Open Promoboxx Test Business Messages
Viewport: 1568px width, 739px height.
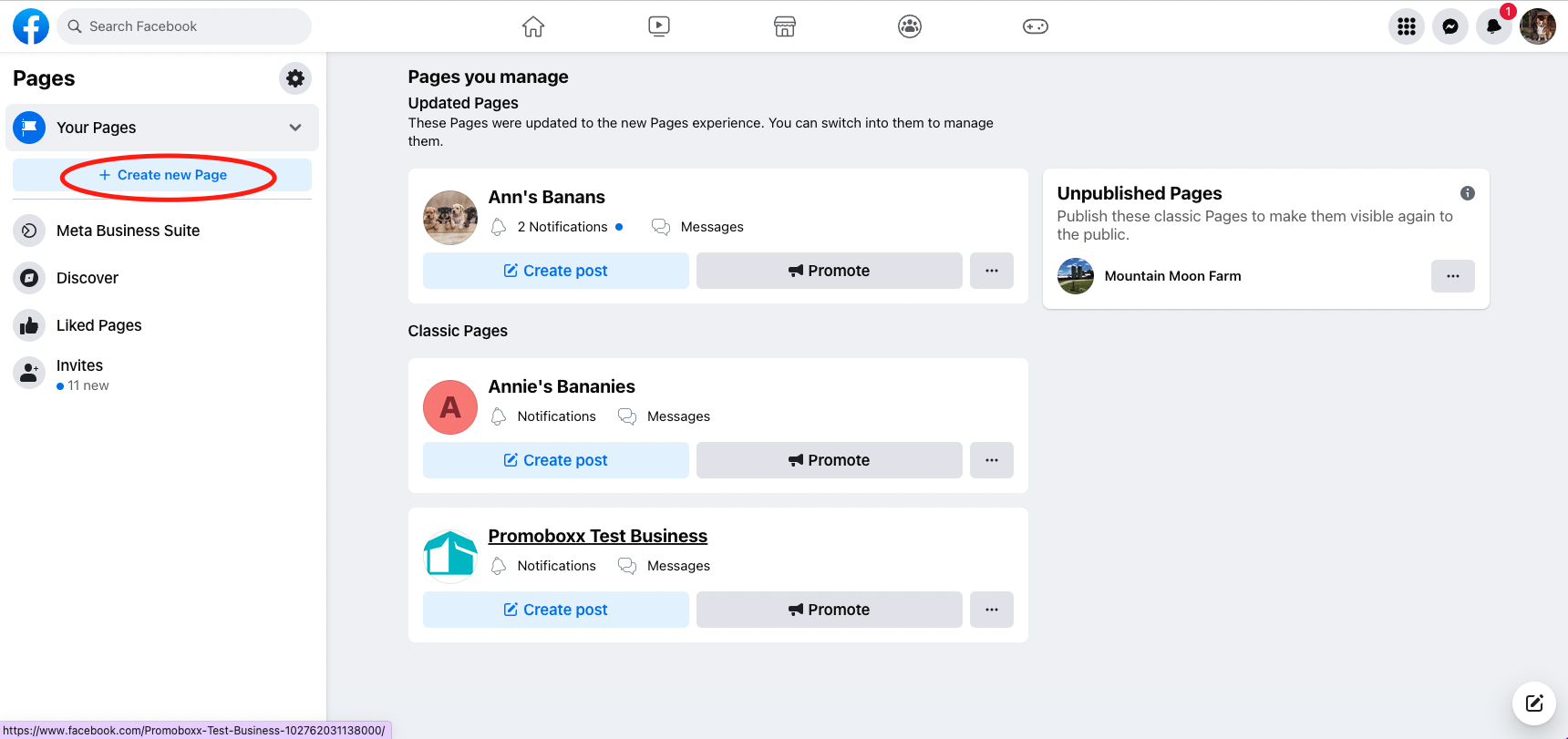[x=664, y=566]
